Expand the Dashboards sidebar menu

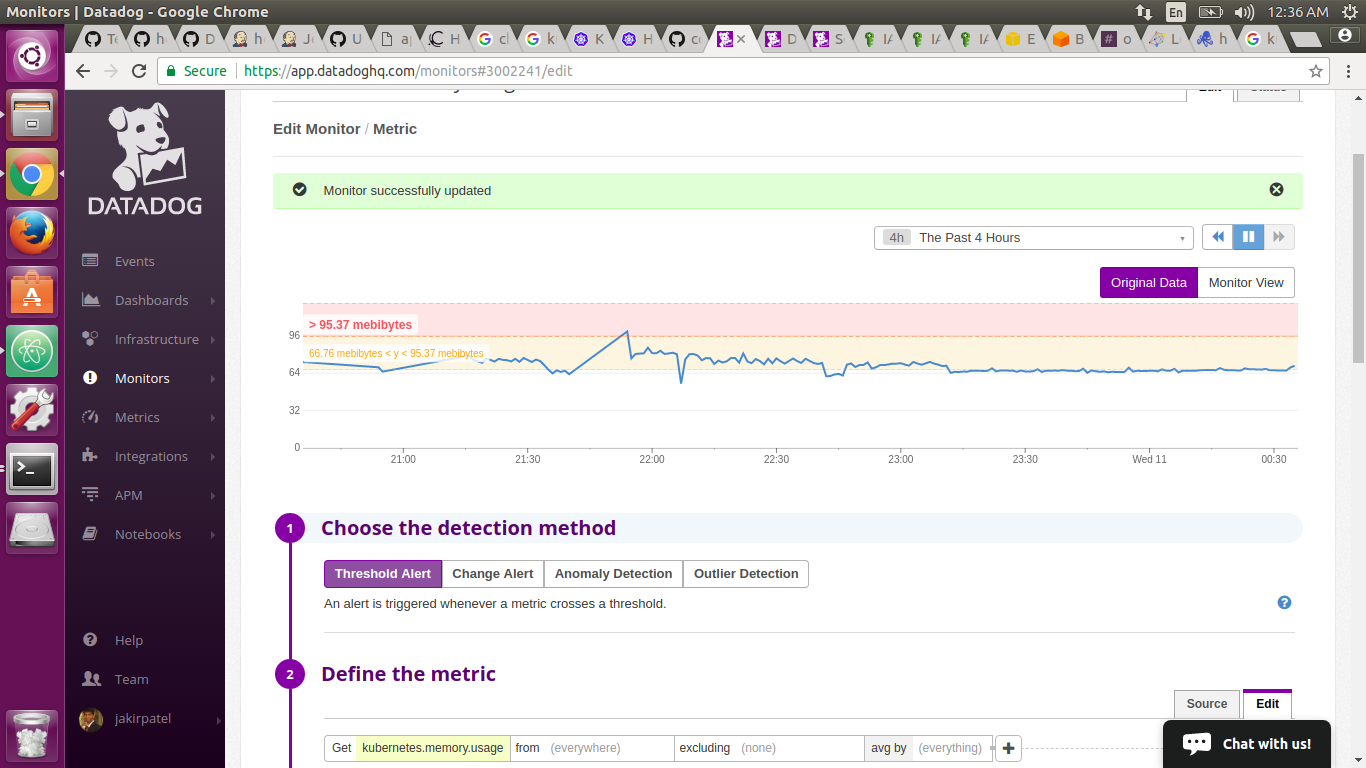tap(151, 300)
